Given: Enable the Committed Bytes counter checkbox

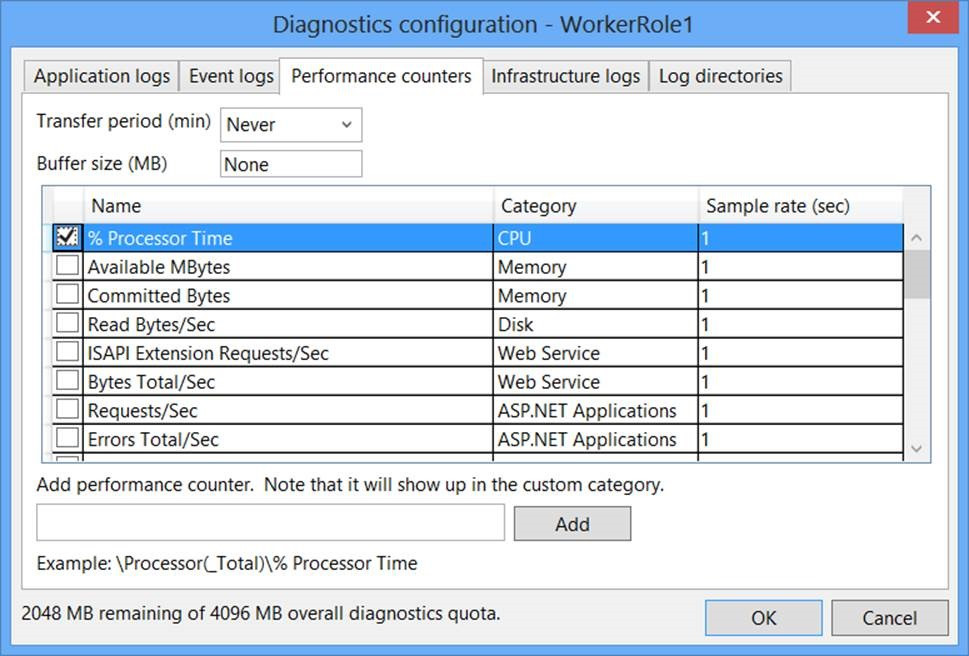Looking at the screenshot, I should point(67,294).
